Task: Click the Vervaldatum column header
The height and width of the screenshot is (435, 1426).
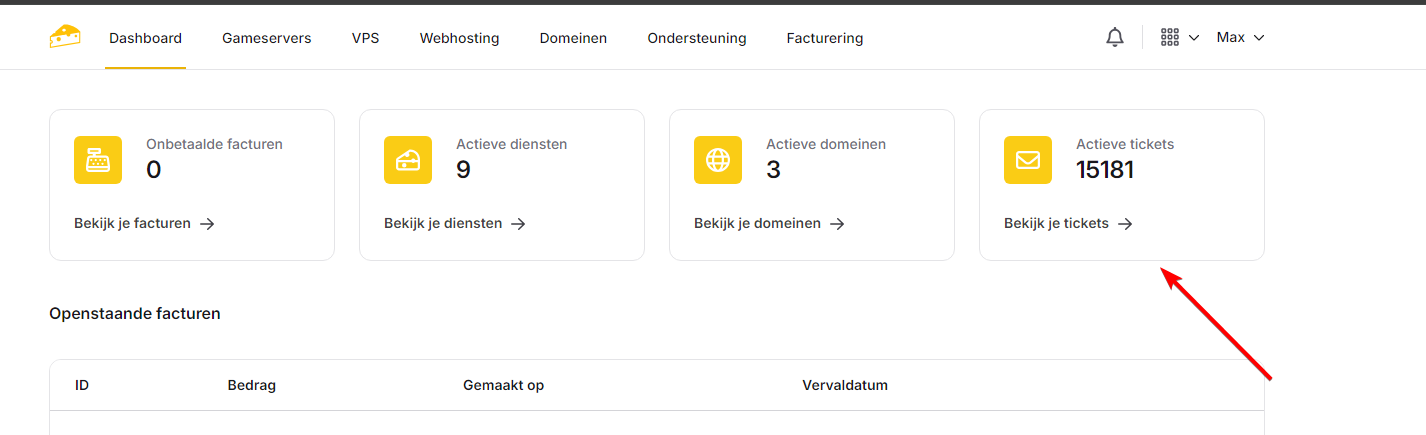Action: coord(844,386)
